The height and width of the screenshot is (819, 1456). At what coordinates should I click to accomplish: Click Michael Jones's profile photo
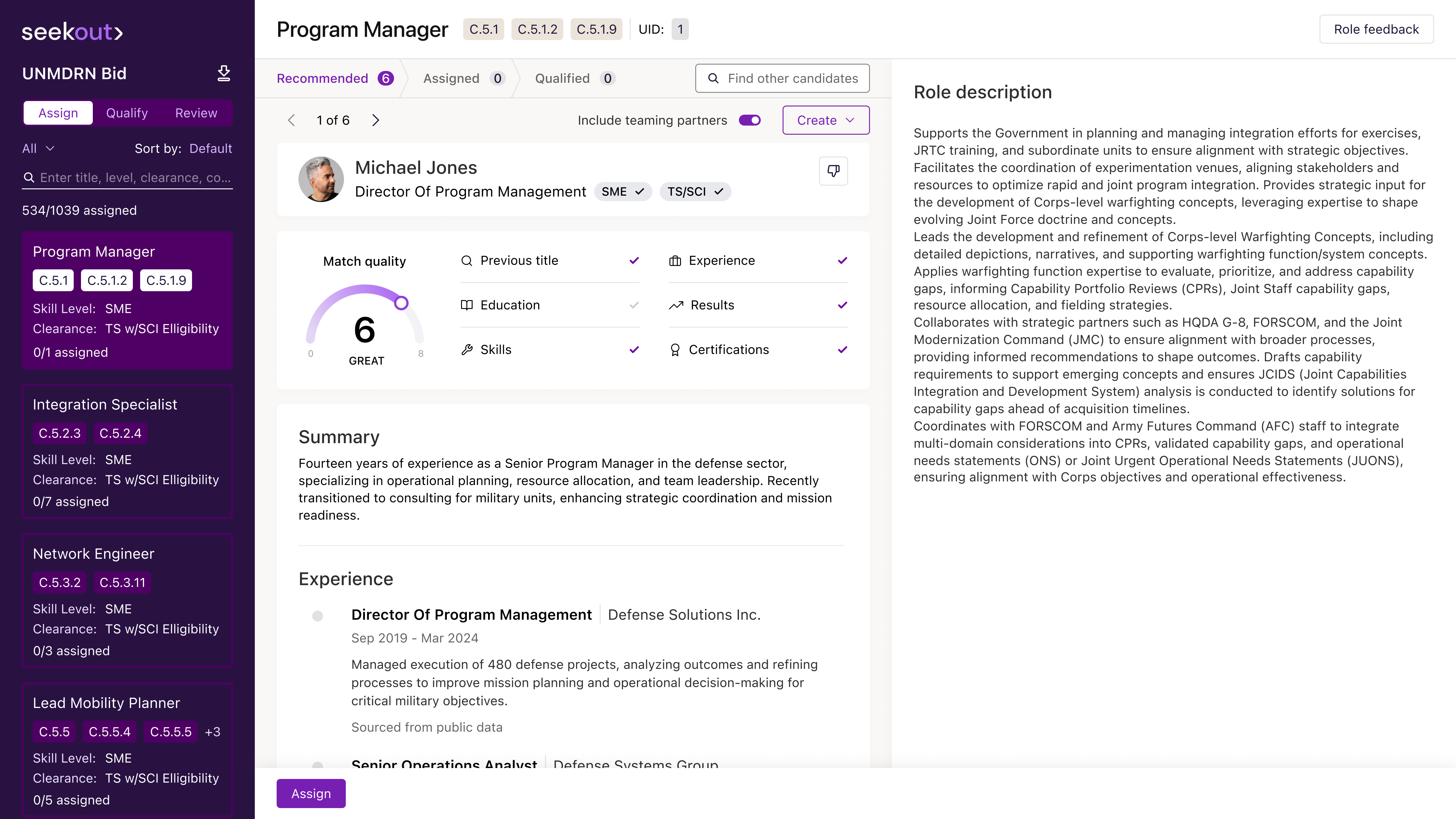[321, 179]
